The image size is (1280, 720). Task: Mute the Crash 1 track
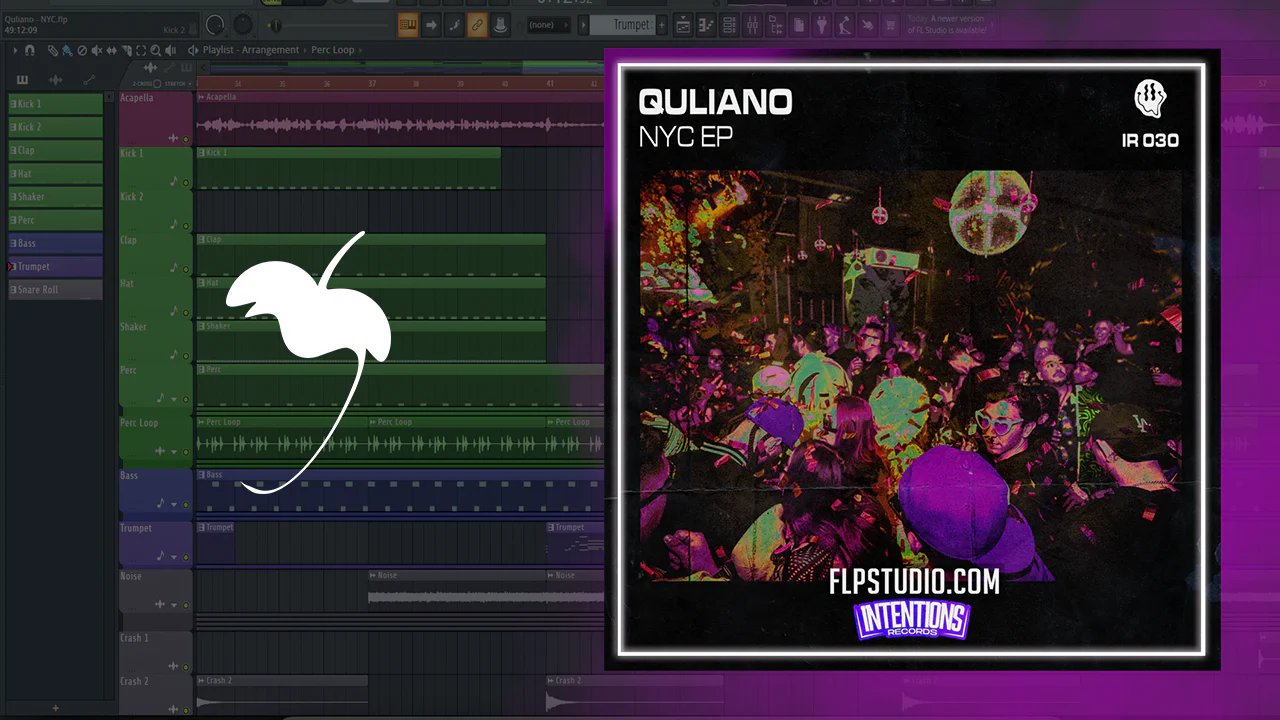(186, 667)
